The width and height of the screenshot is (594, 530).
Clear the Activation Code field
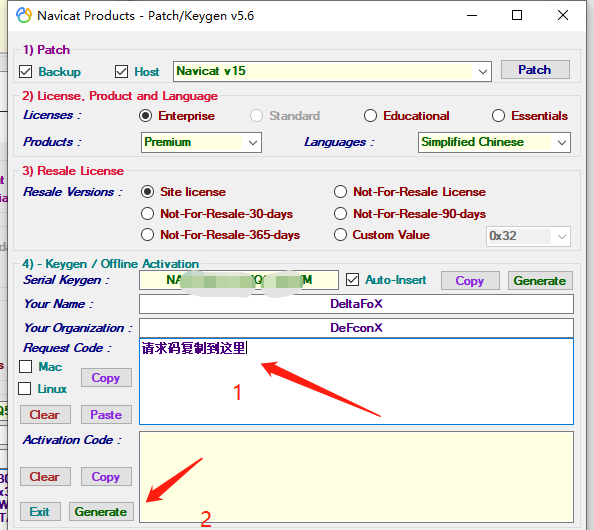point(45,477)
